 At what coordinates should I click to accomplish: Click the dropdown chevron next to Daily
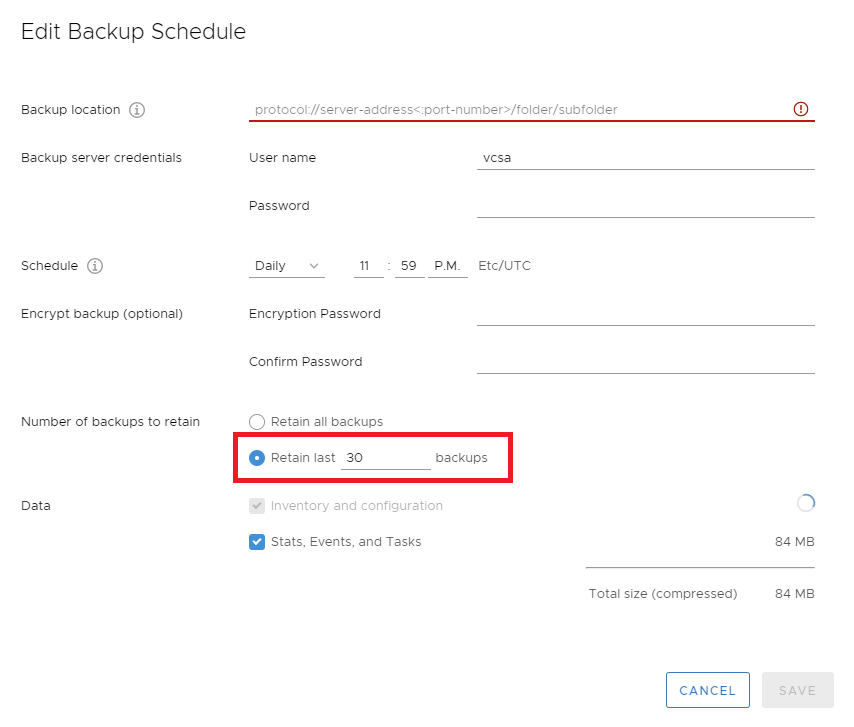[314, 266]
